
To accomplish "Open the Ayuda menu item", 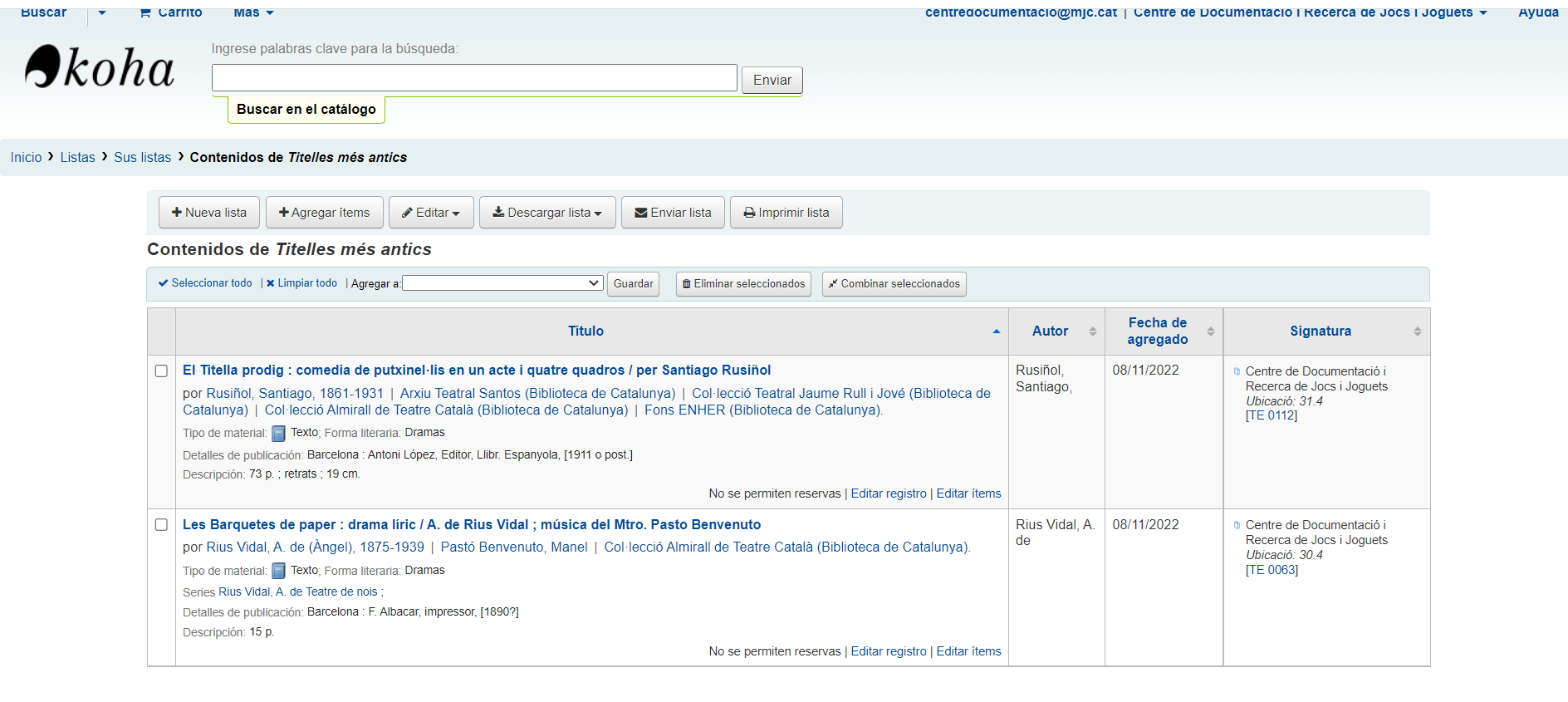I will click(1538, 12).
